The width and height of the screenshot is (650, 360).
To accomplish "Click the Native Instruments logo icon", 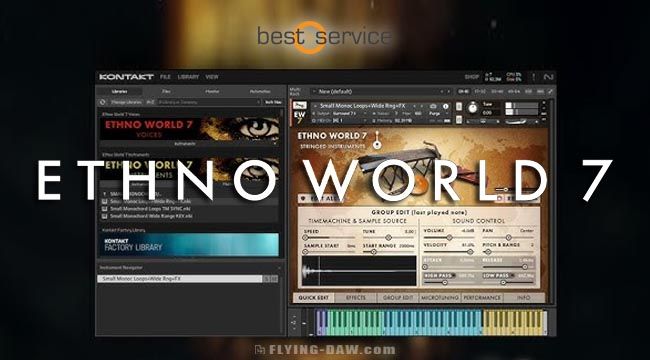I will 548,77.
